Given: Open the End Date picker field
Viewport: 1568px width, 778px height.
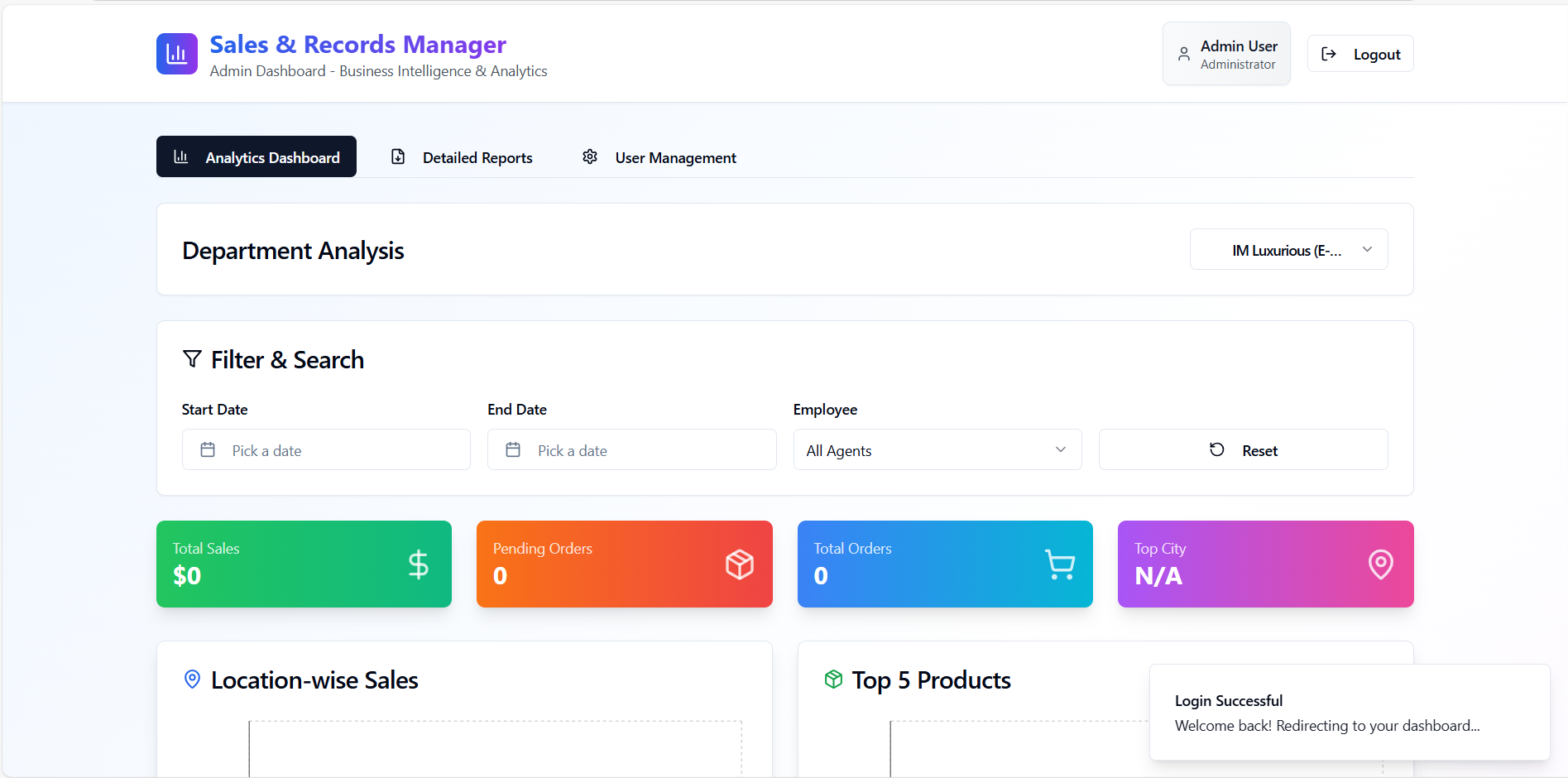Looking at the screenshot, I should pyautogui.click(x=631, y=449).
